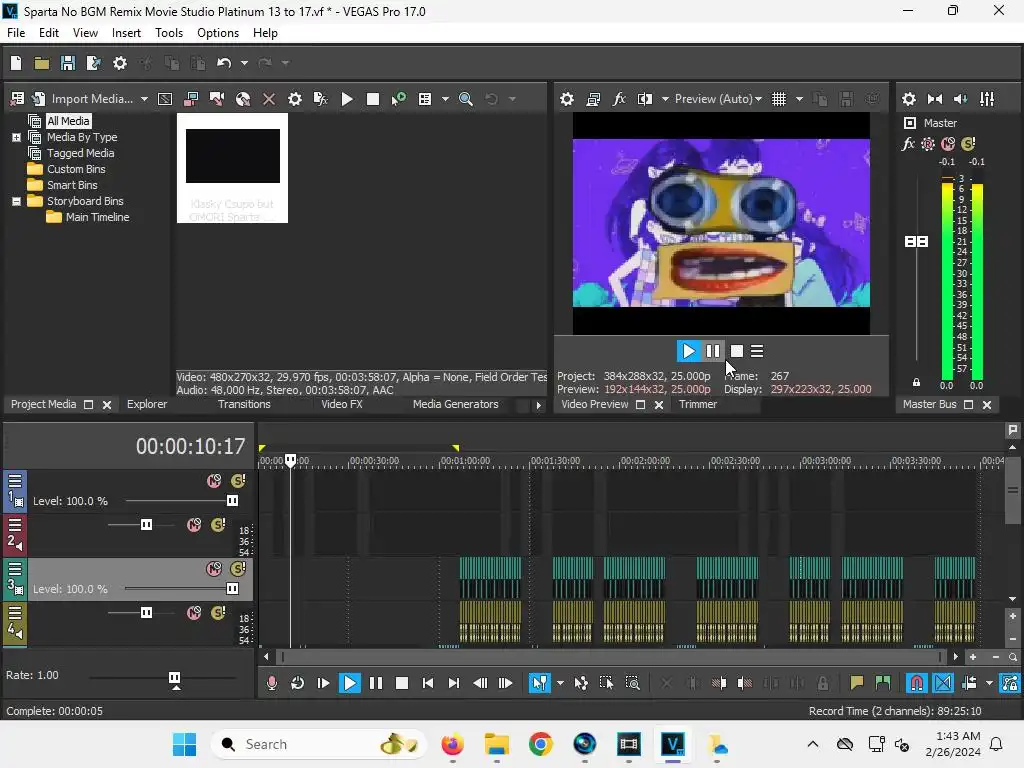Screen dimensions: 1024x768
Task: Play preview from Video Preview transport
Action: tap(688, 351)
